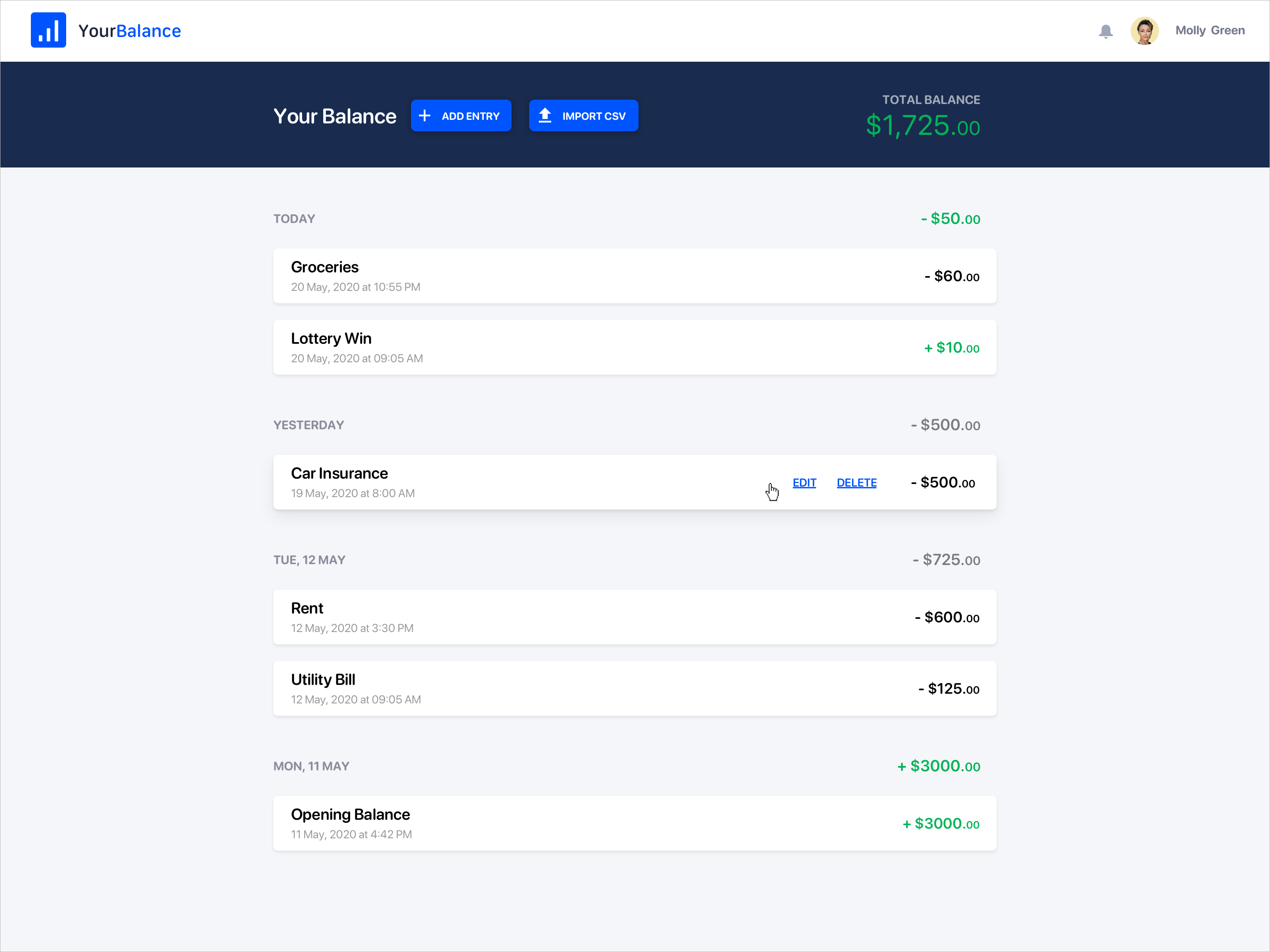Click Molly Green's profile avatar
This screenshot has width=1270, height=952.
[x=1144, y=31]
